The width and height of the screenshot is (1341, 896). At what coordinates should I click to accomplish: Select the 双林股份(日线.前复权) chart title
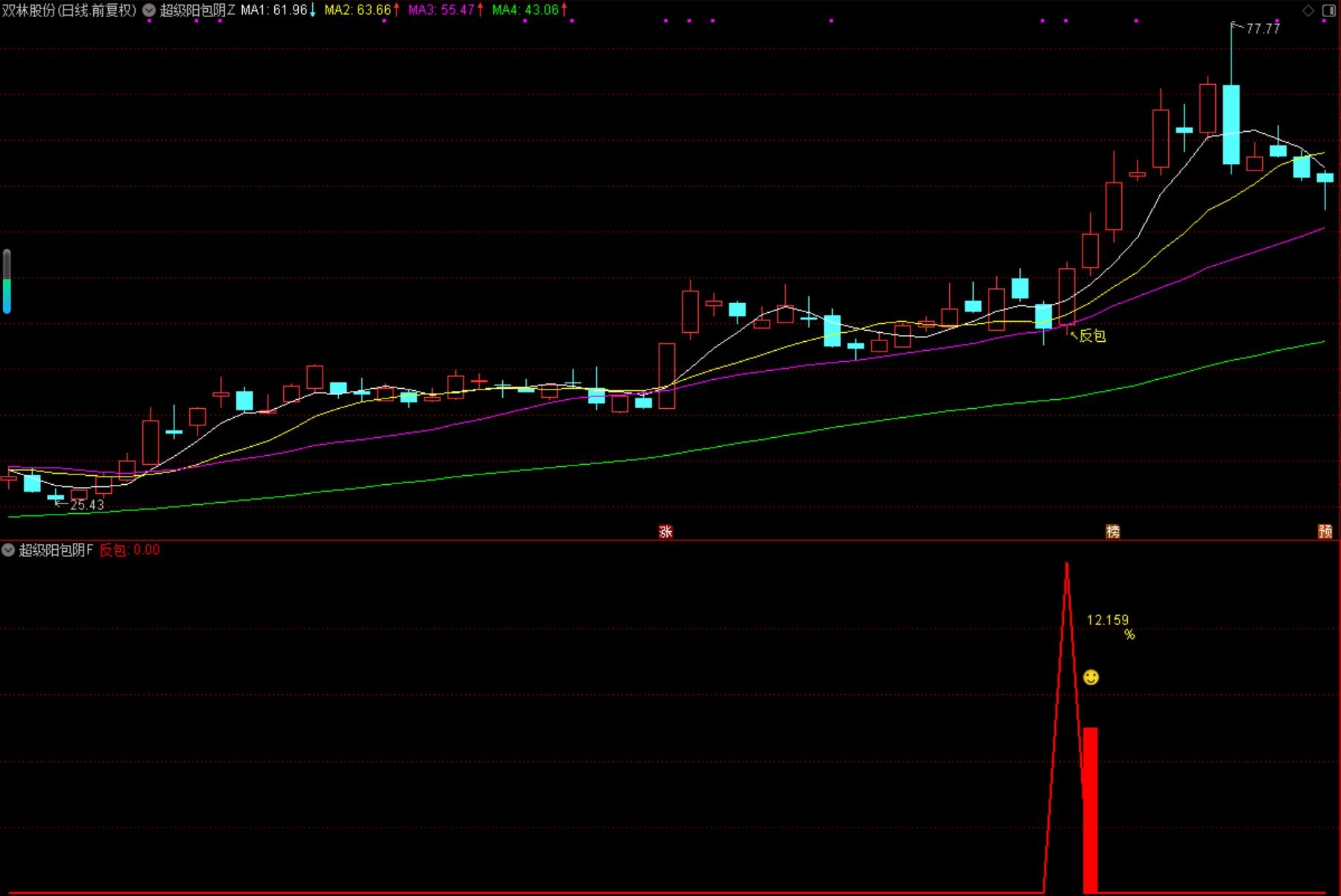pos(69,10)
